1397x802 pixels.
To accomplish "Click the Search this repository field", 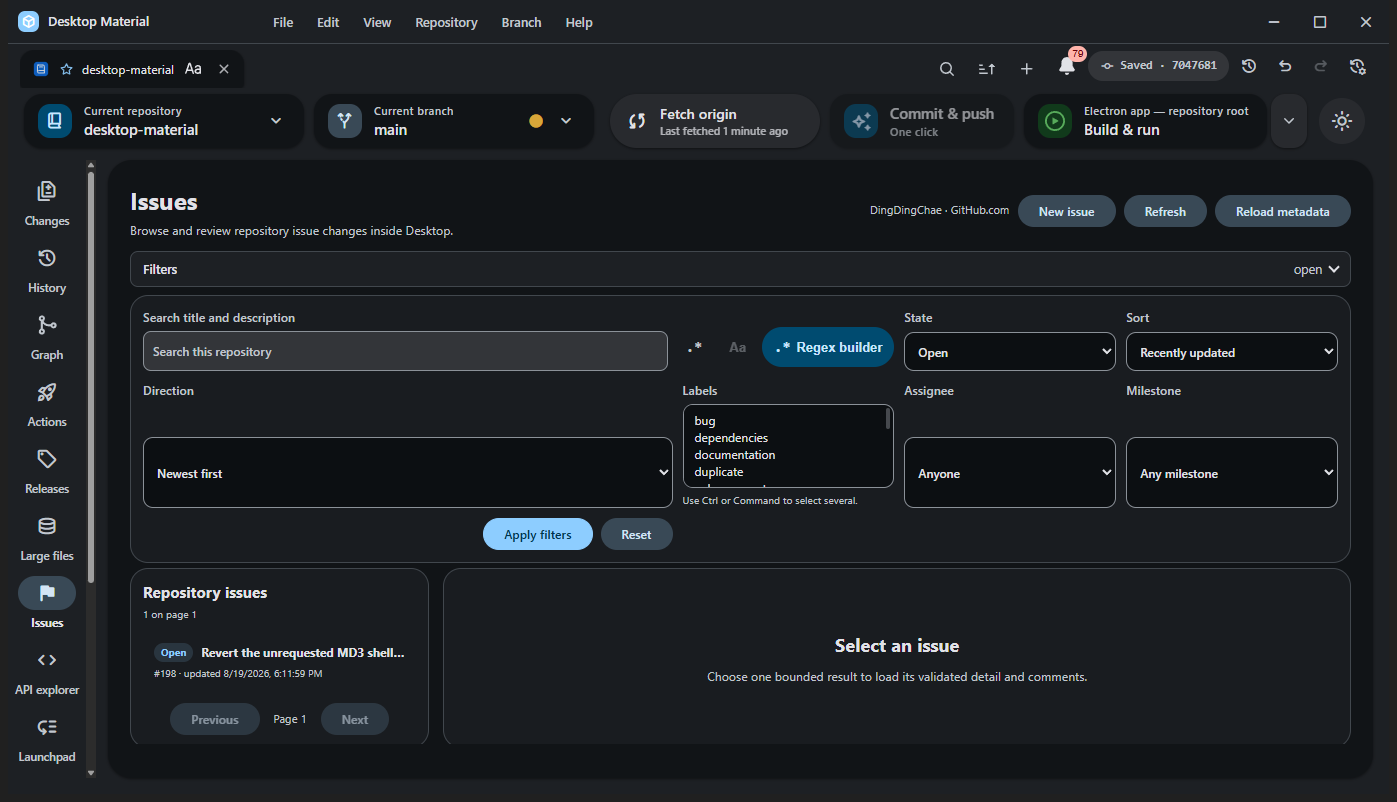I will (405, 351).
